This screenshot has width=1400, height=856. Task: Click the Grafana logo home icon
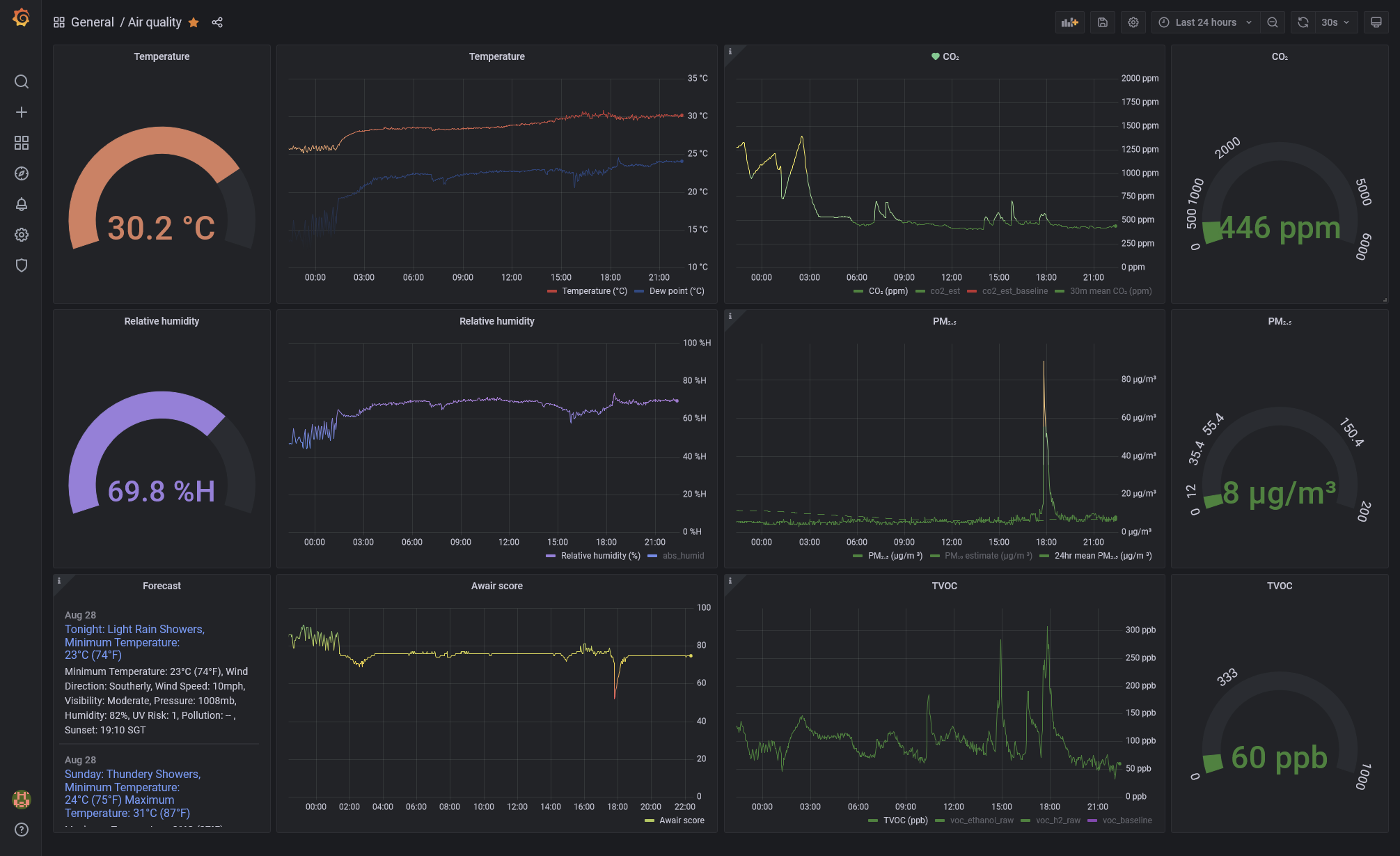coord(21,18)
